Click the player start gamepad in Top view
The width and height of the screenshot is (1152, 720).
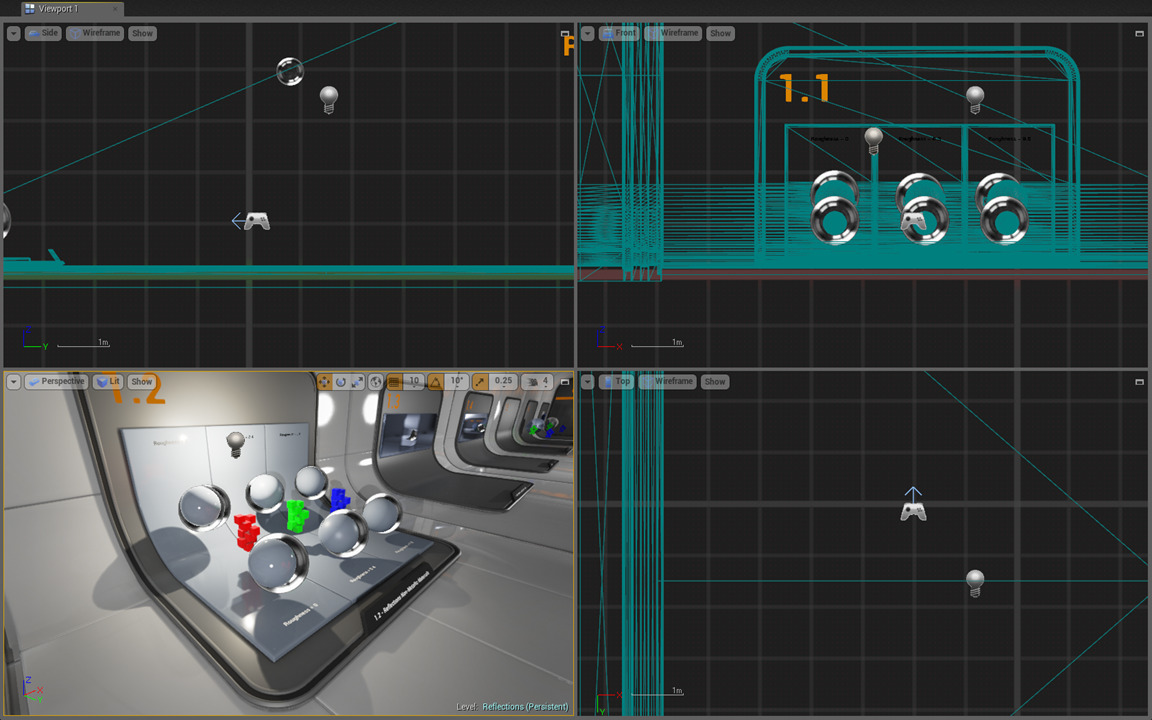(913, 511)
